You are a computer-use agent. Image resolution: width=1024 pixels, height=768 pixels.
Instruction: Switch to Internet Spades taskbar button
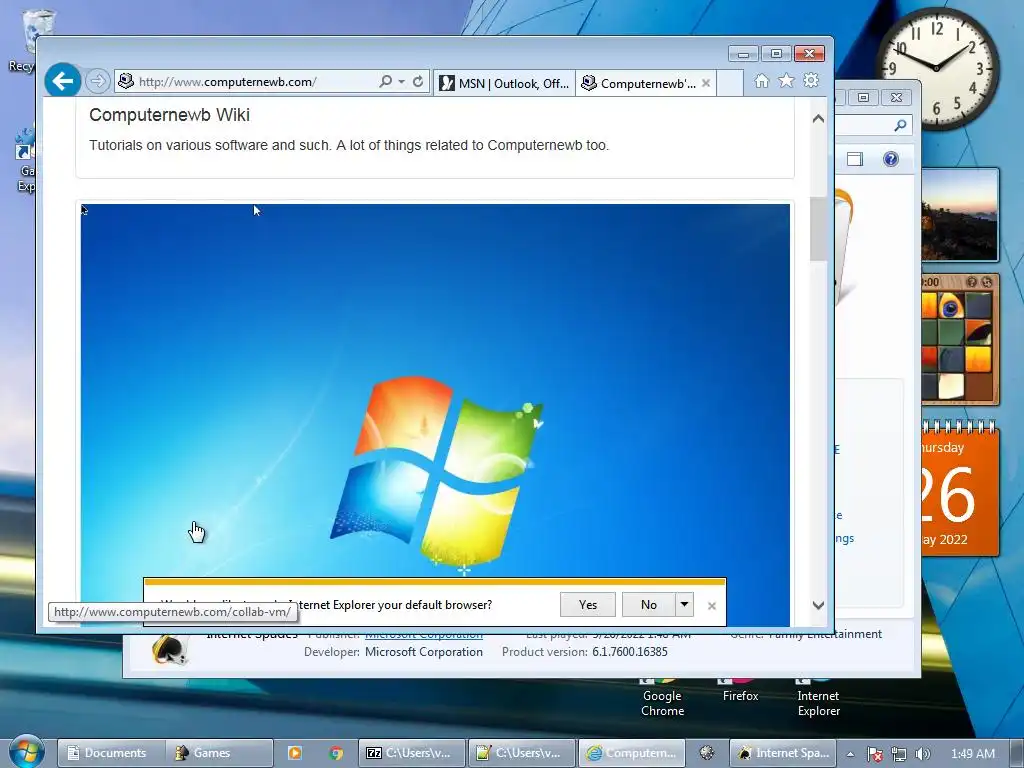pos(783,753)
